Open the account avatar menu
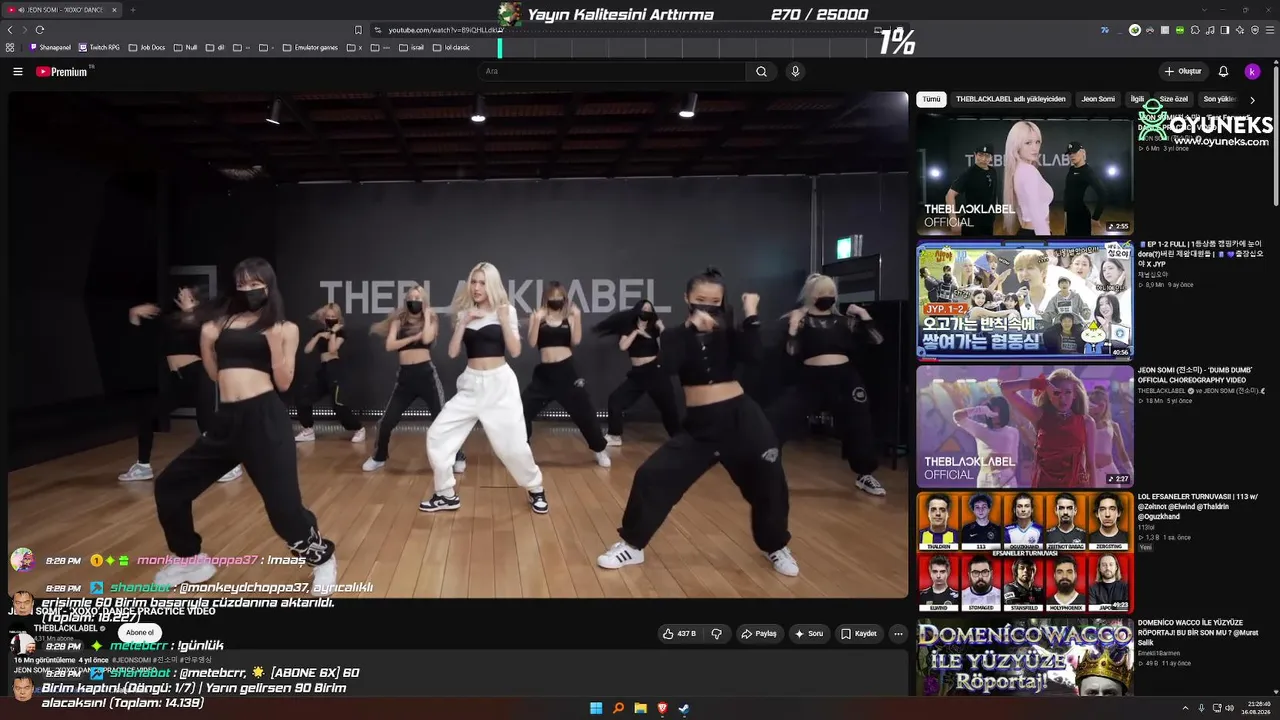This screenshot has height=720, width=1280. pyautogui.click(x=1252, y=71)
